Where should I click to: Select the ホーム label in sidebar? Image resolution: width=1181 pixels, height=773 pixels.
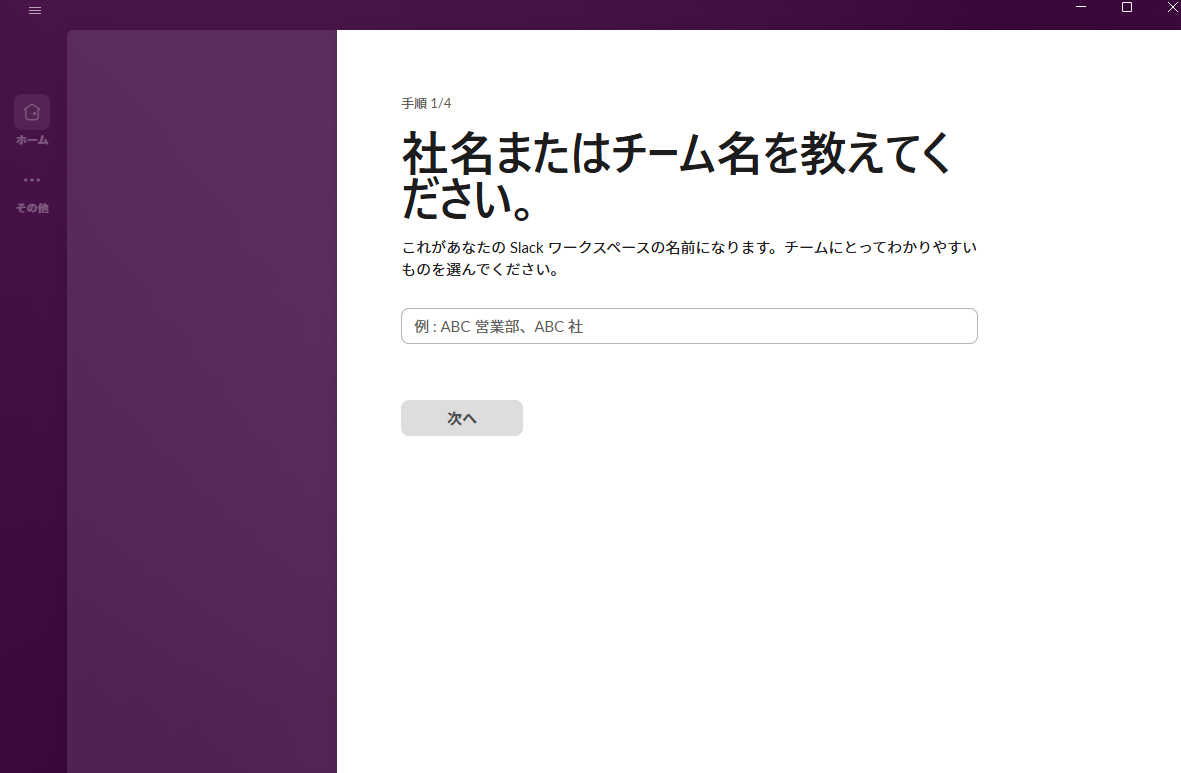pos(32,140)
